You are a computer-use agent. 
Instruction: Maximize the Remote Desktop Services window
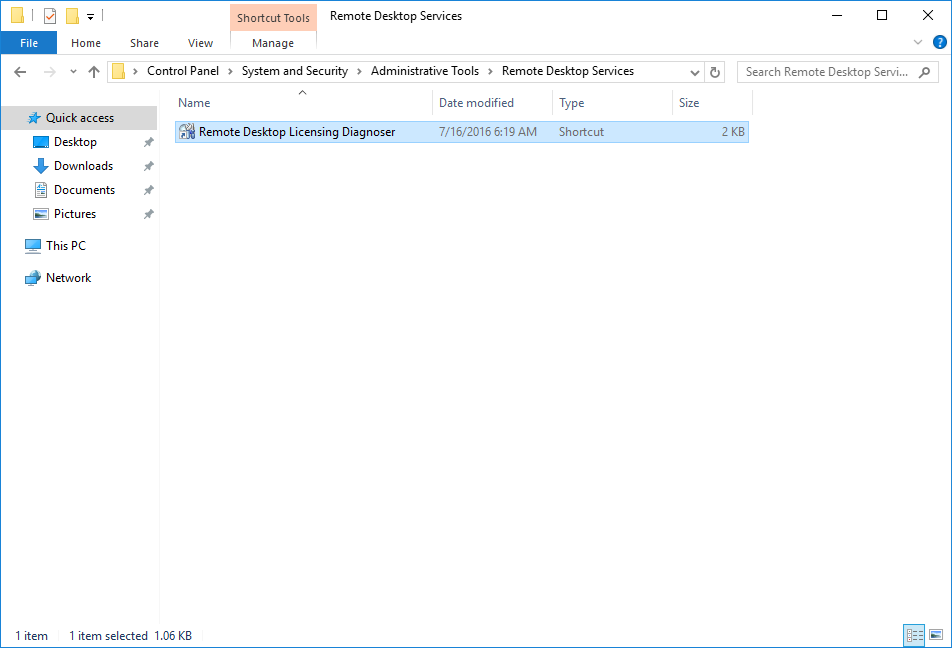click(x=882, y=16)
